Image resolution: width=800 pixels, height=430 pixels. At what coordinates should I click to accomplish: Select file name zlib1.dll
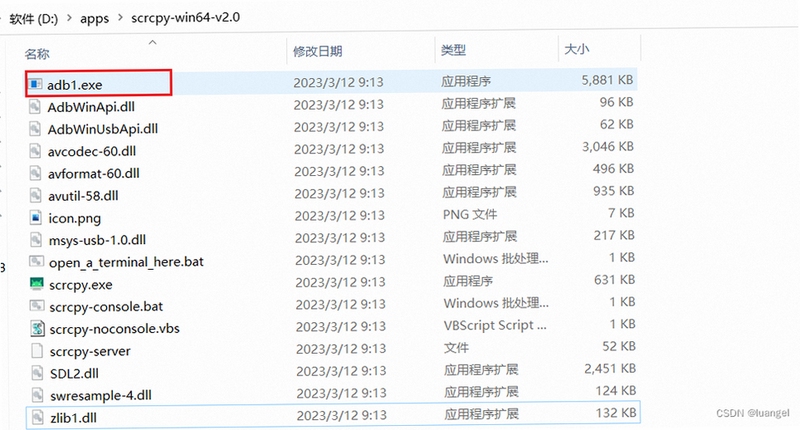(x=73, y=418)
